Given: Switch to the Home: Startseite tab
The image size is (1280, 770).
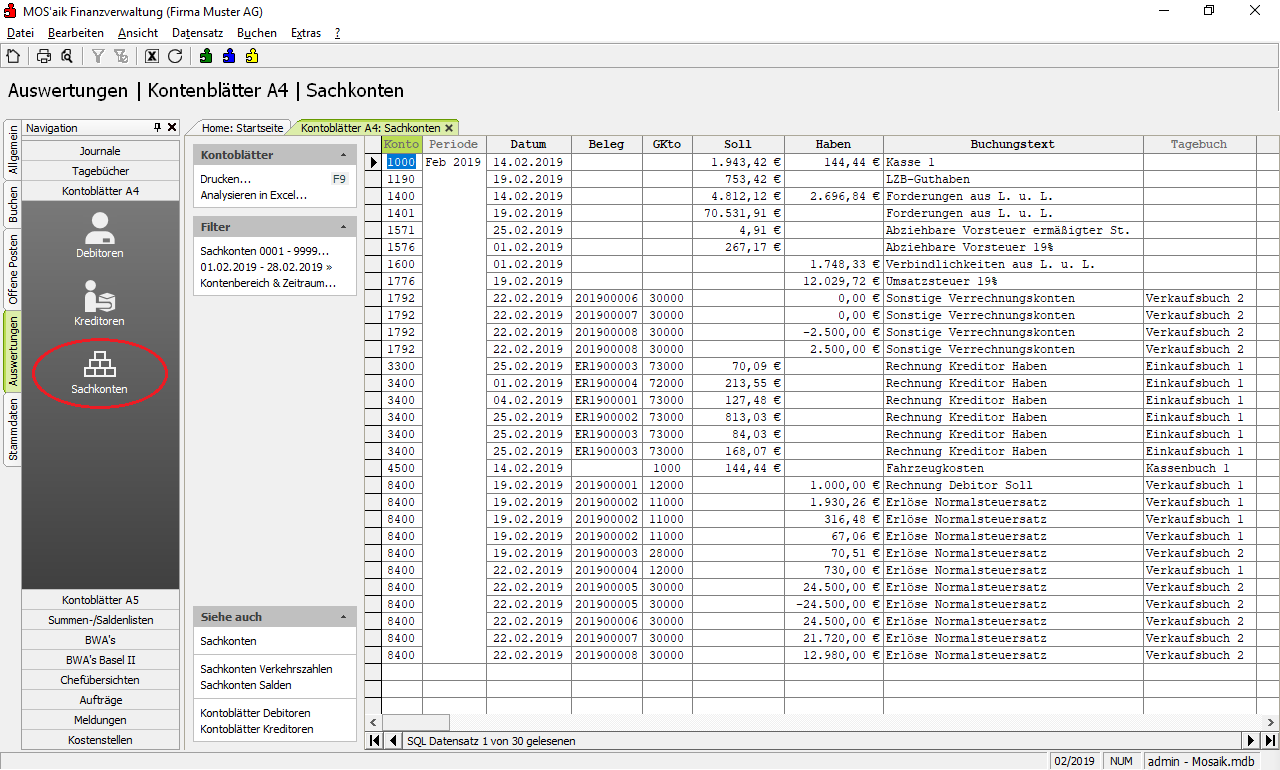Looking at the screenshot, I should coord(242,128).
